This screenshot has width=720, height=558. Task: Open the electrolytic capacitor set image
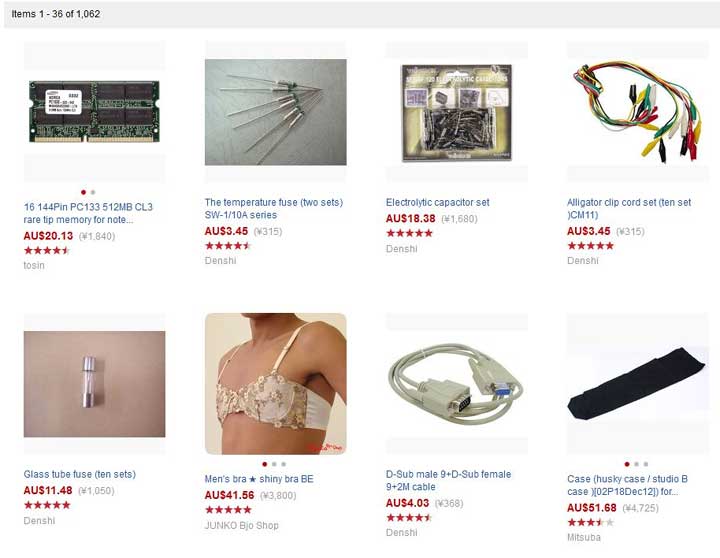(x=457, y=112)
